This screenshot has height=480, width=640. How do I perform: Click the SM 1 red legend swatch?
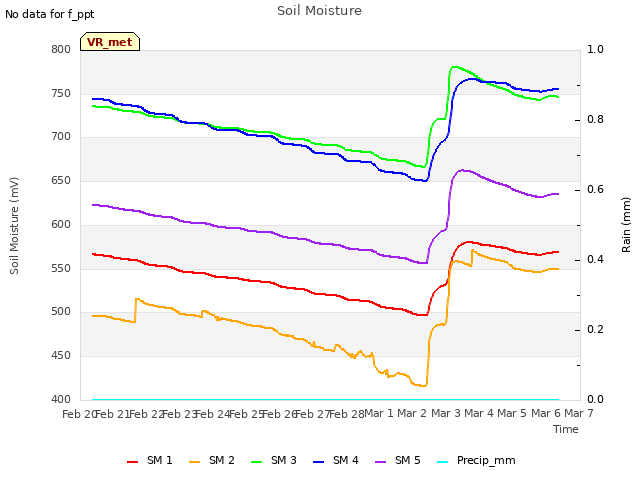pos(133,462)
